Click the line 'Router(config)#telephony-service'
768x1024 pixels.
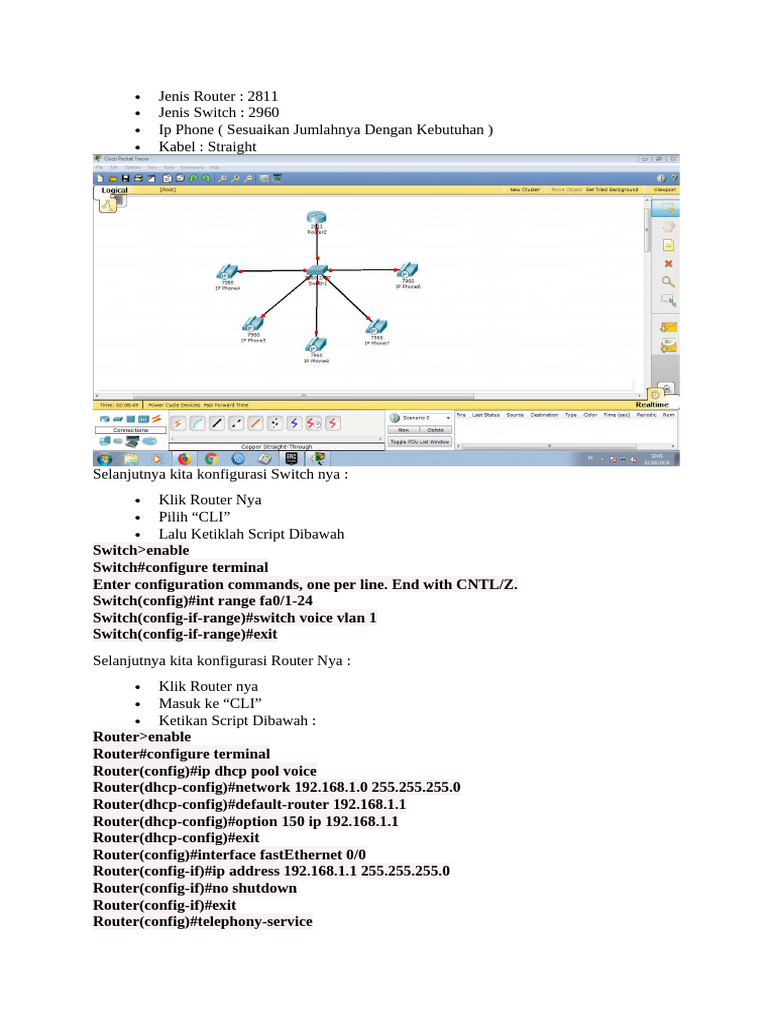[202, 921]
